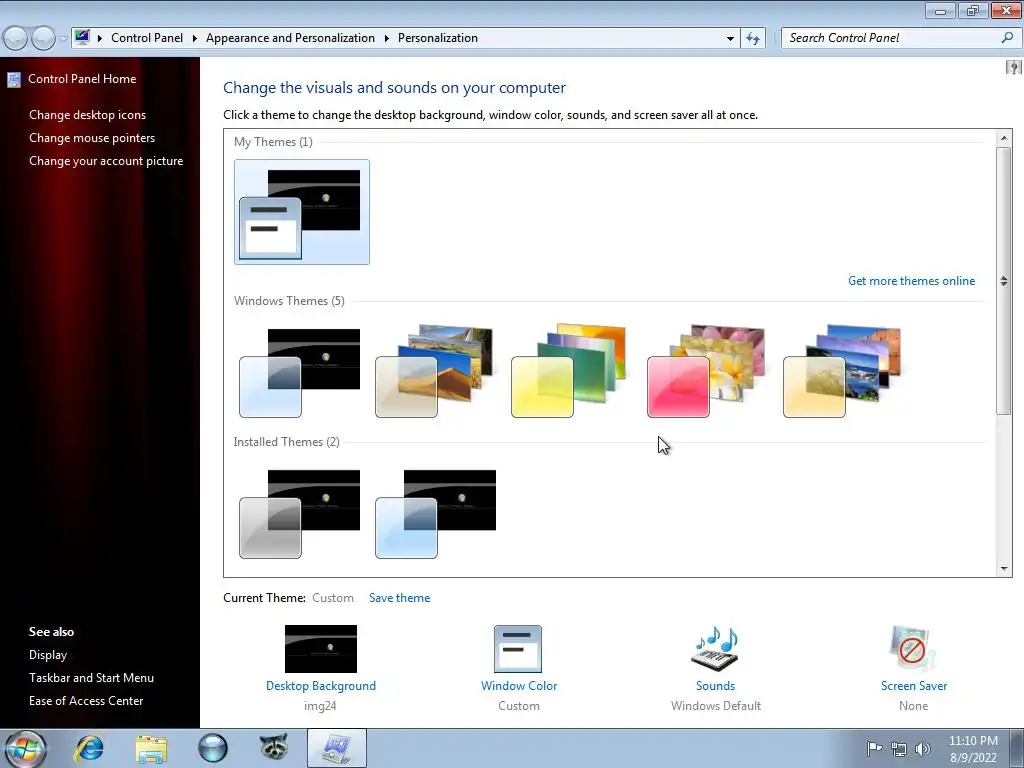The width and height of the screenshot is (1024, 768).
Task: Click the Window Color text link
Action: coord(519,686)
